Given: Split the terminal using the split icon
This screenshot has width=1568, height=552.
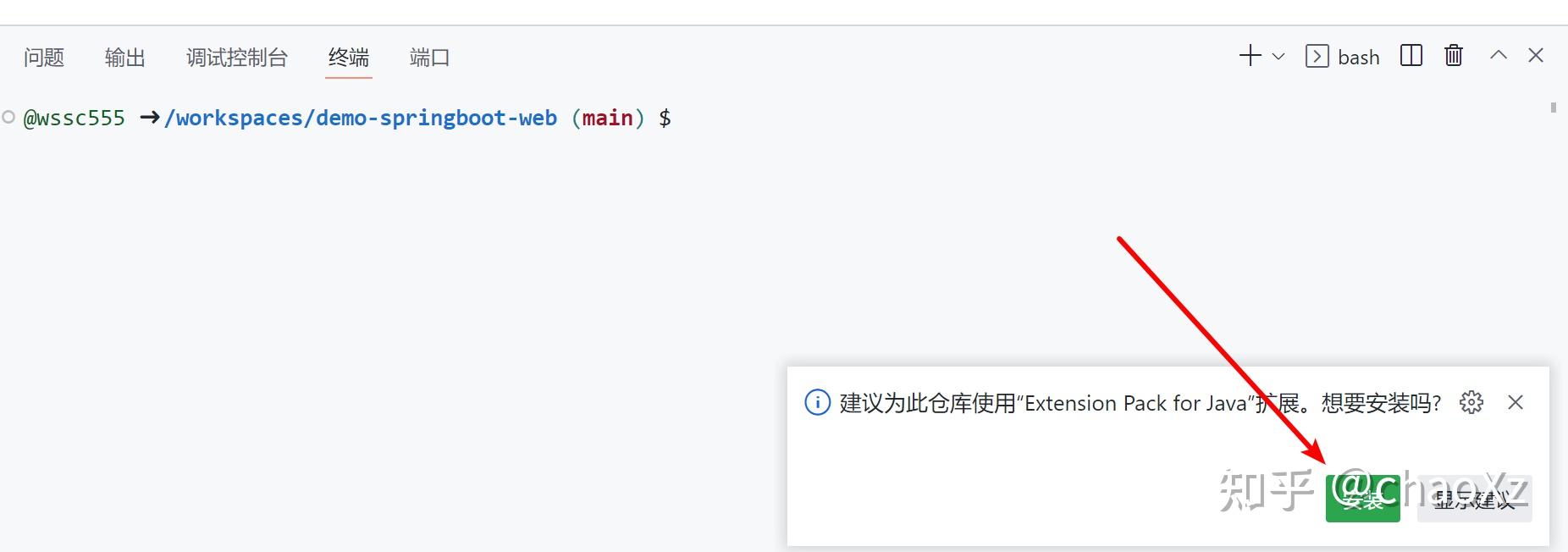Looking at the screenshot, I should click(1411, 56).
